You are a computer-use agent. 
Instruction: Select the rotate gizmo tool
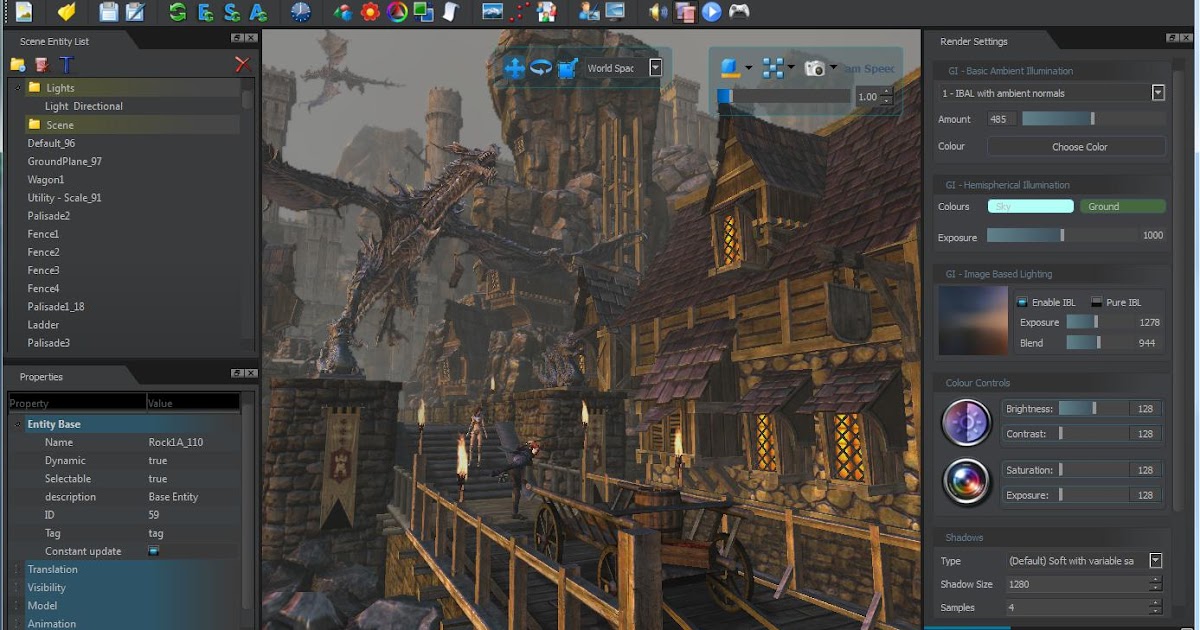tap(541, 68)
